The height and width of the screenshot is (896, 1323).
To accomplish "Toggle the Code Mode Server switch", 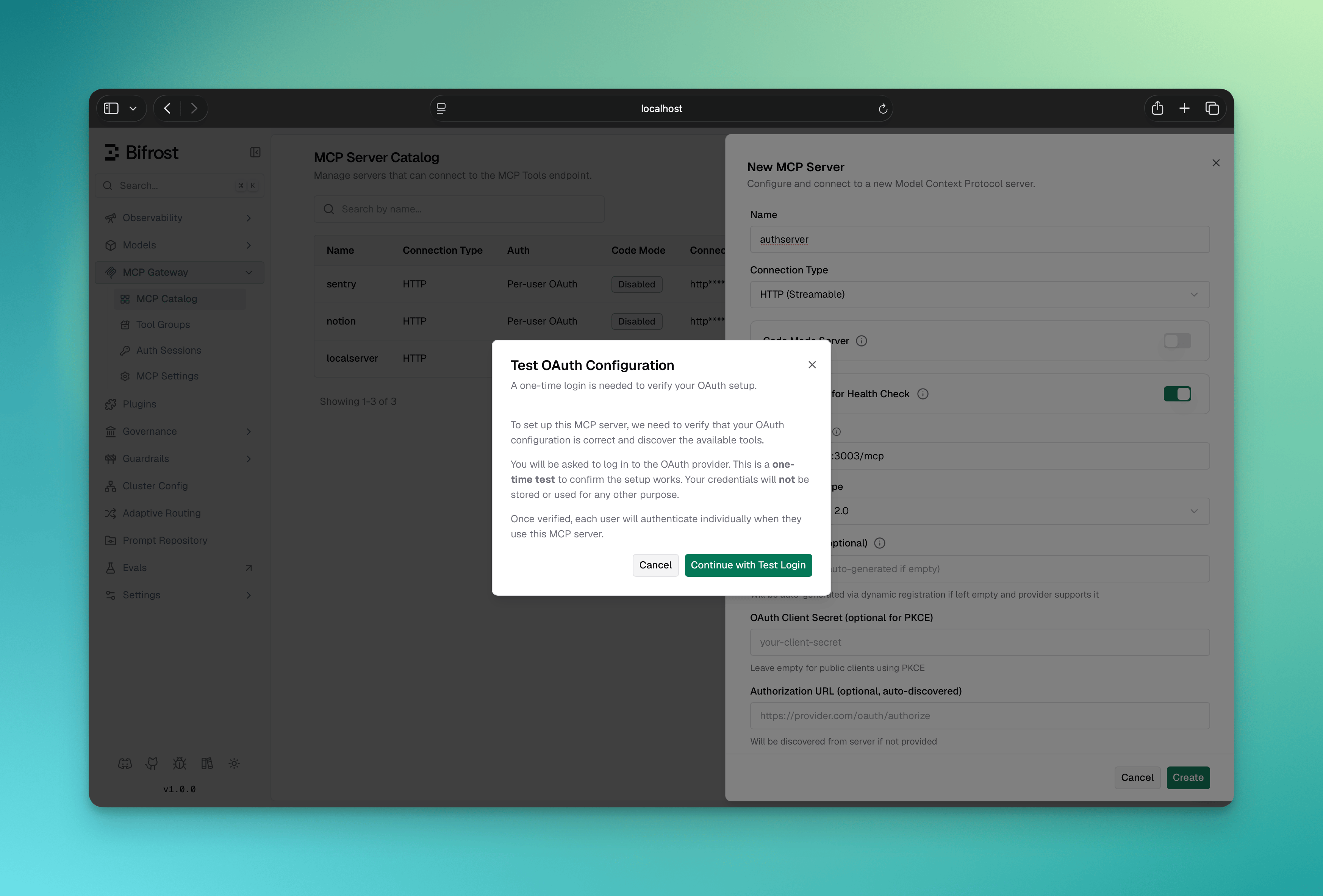I will pyautogui.click(x=1177, y=341).
